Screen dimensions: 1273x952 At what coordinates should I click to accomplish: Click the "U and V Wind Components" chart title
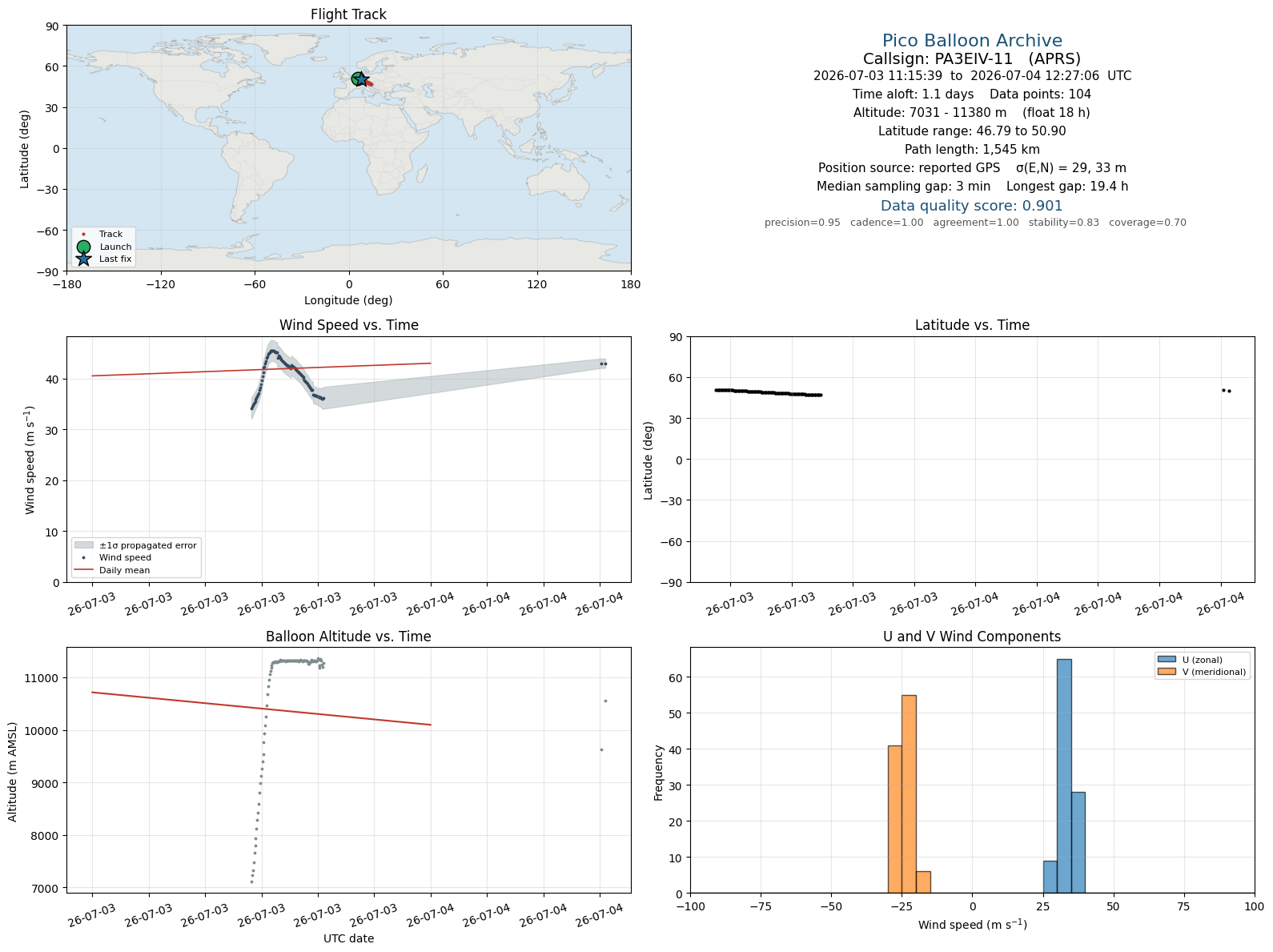tap(972, 637)
